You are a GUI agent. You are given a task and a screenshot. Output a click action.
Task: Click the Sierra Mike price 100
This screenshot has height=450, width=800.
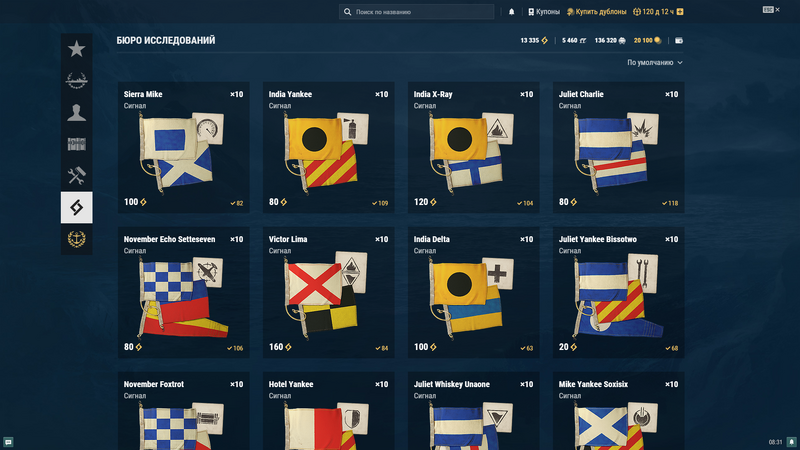point(135,202)
